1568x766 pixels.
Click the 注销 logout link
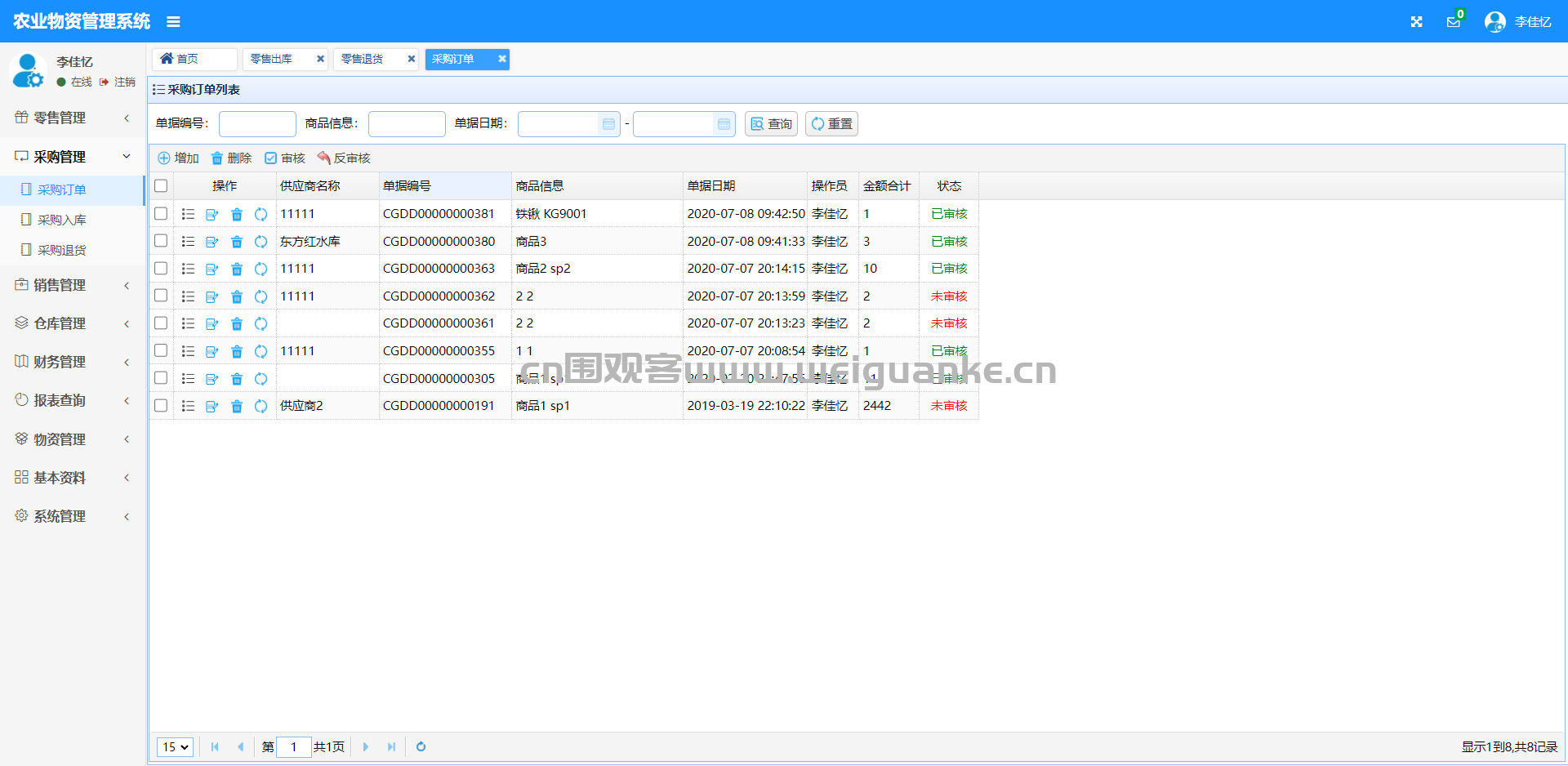point(118,82)
